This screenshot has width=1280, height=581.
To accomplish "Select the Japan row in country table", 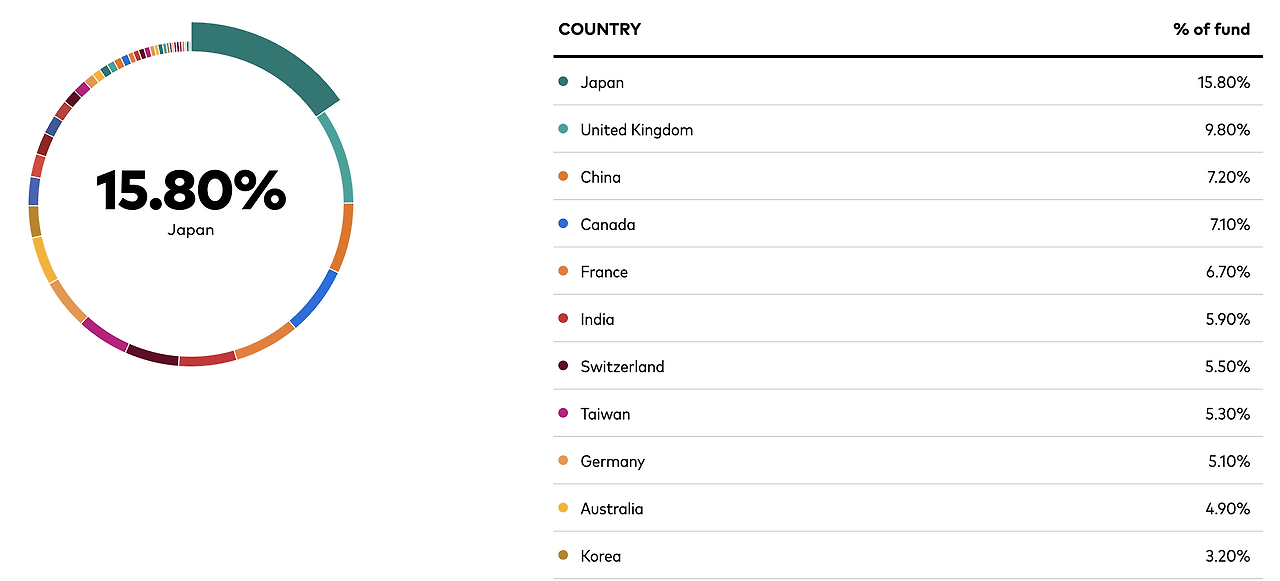I will (x=907, y=82).
